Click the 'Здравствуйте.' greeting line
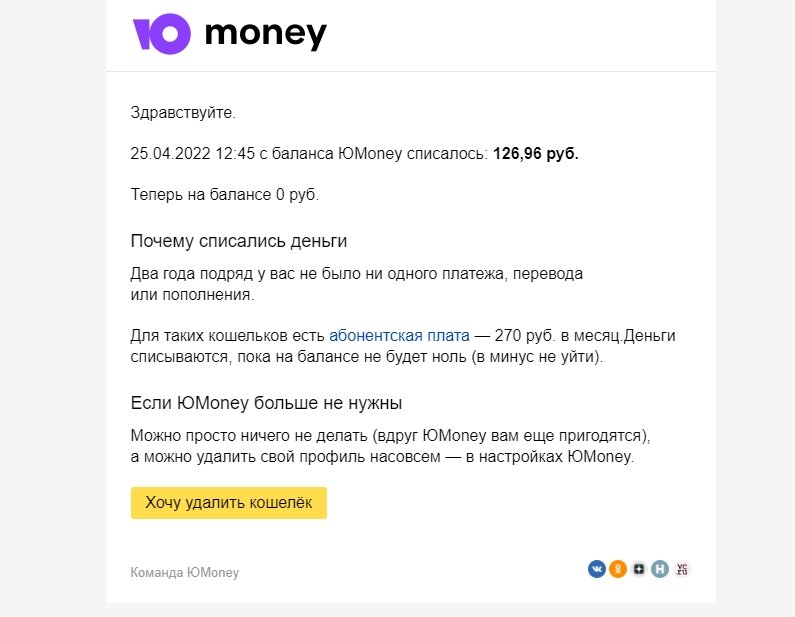Screen dimensions: 795x617 pos(183,113)
